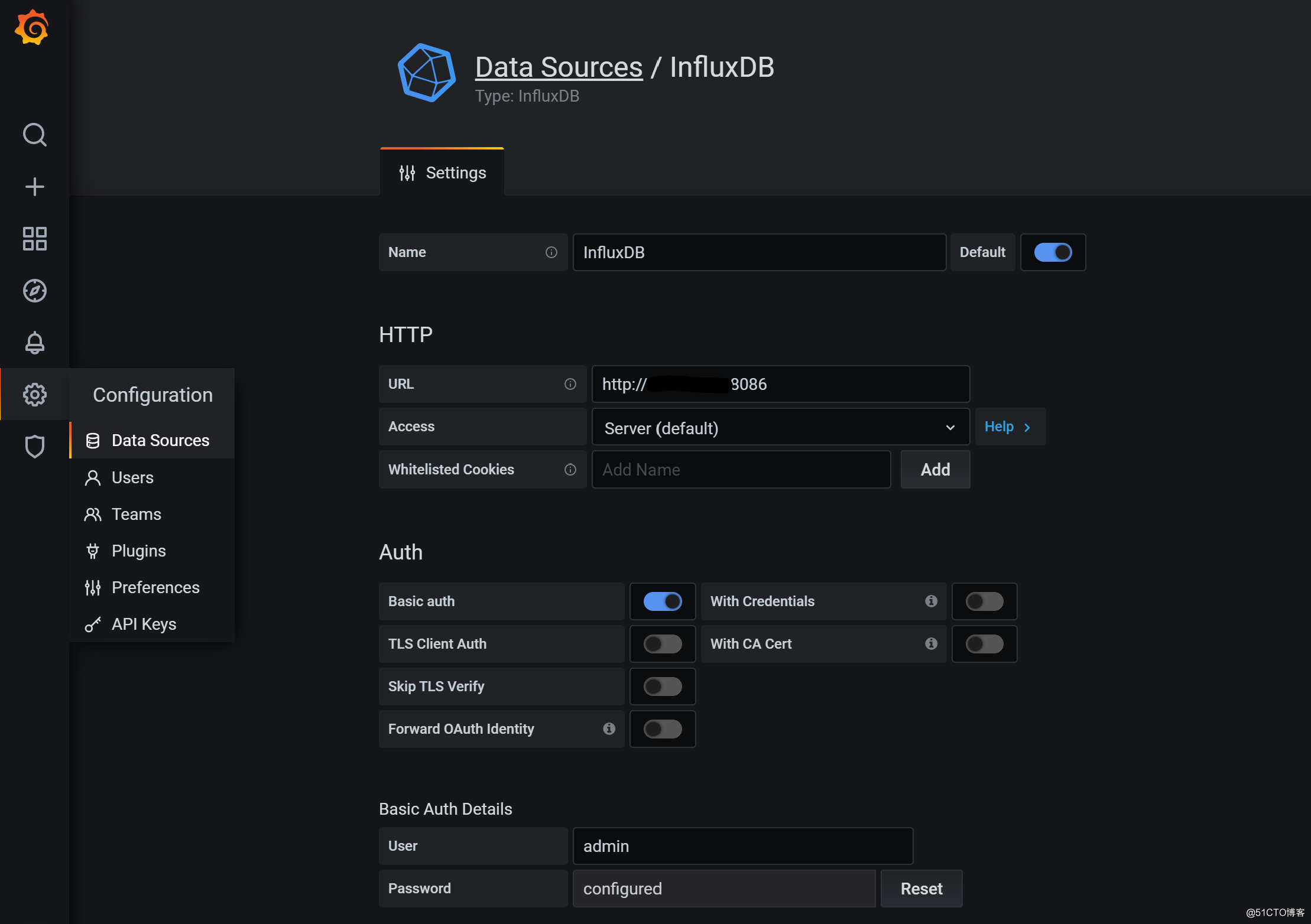Click the Password field showing configured
The height and width of the screenshot is (924, 1311).
724,889
